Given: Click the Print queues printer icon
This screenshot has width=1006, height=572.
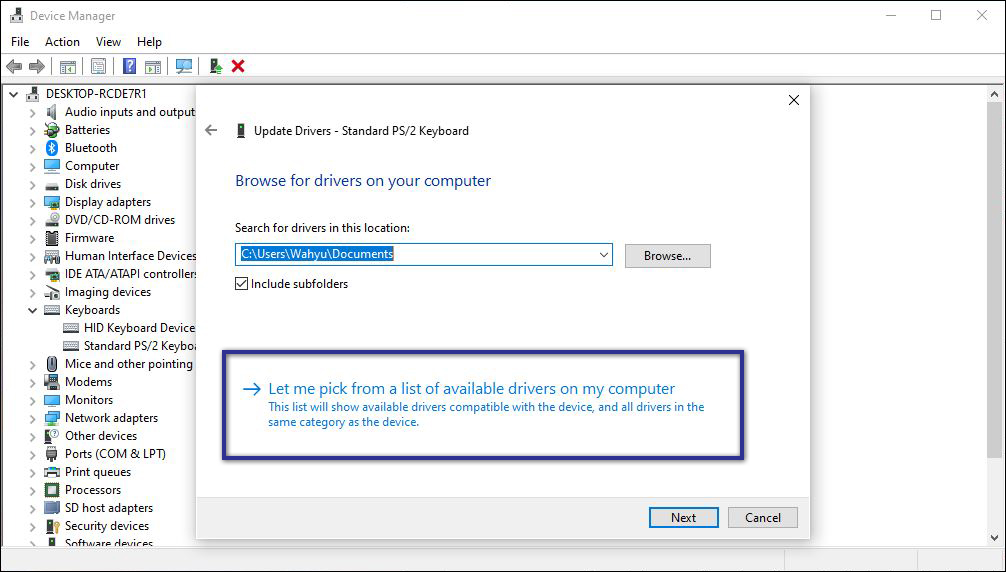Looking at the screenshot, I should coord(52,472).
